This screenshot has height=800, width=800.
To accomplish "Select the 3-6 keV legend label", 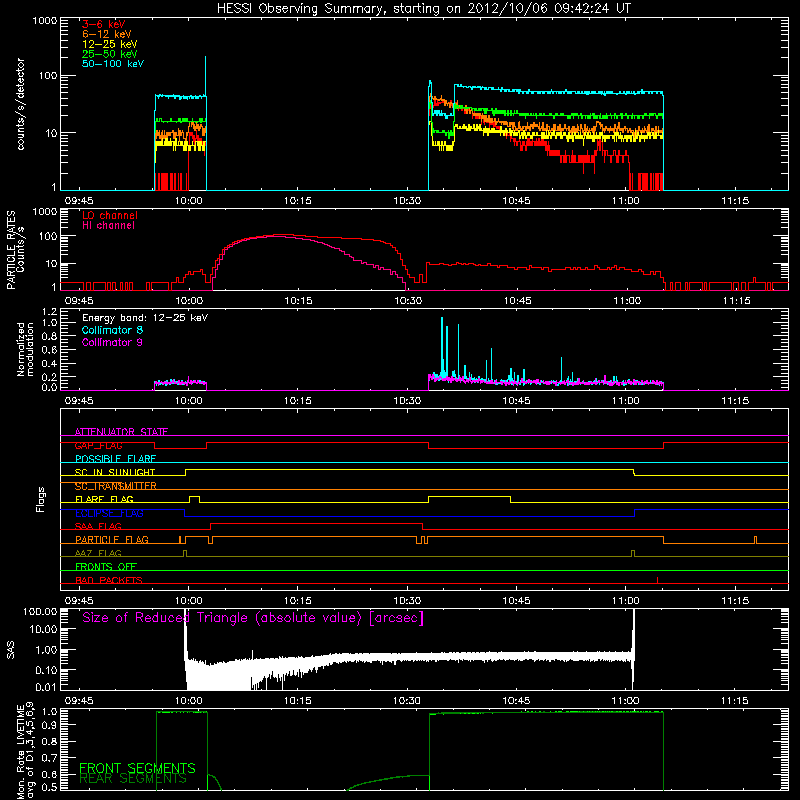I will (104, 24).
